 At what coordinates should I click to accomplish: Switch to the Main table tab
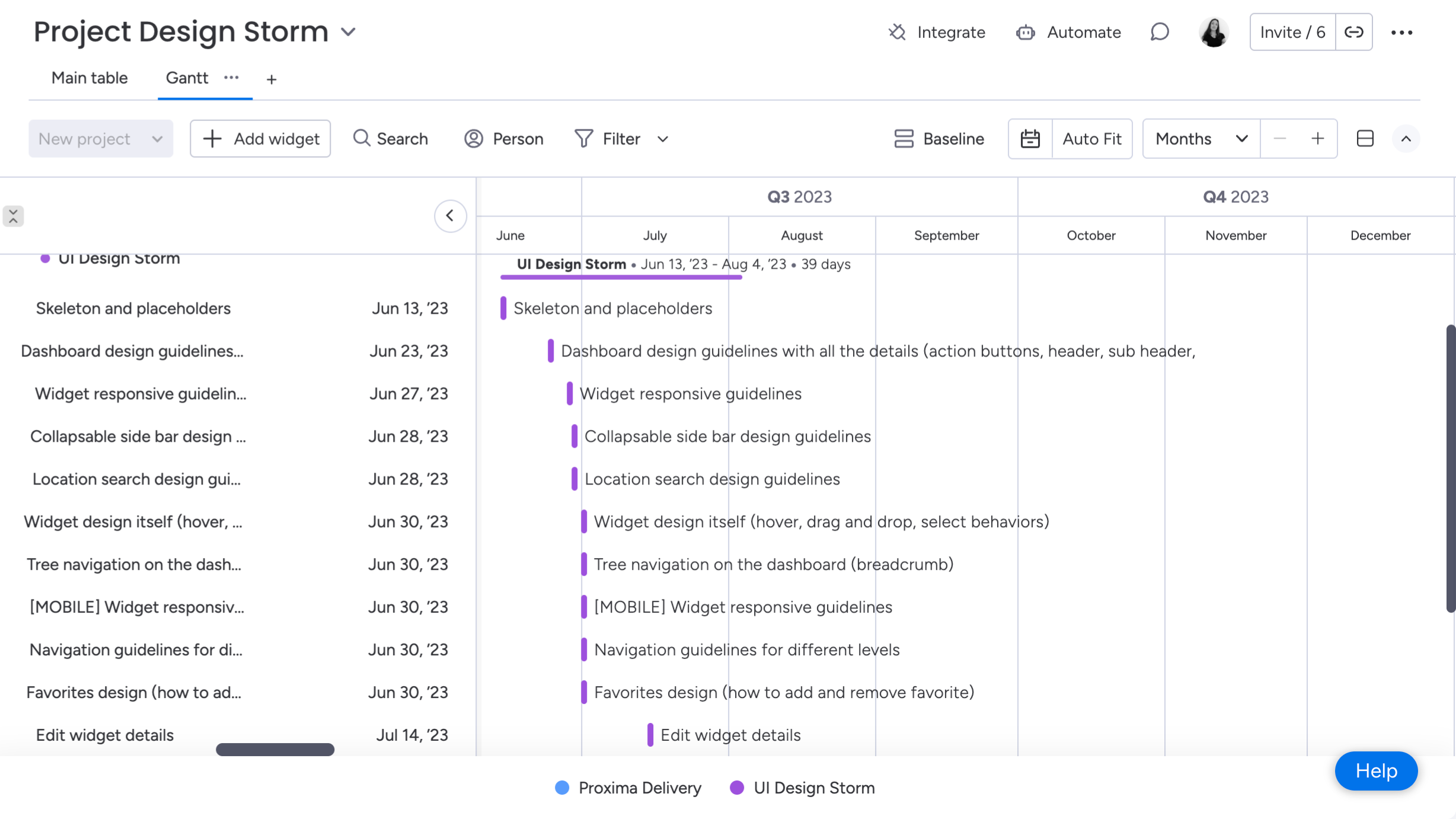point(90,78)
